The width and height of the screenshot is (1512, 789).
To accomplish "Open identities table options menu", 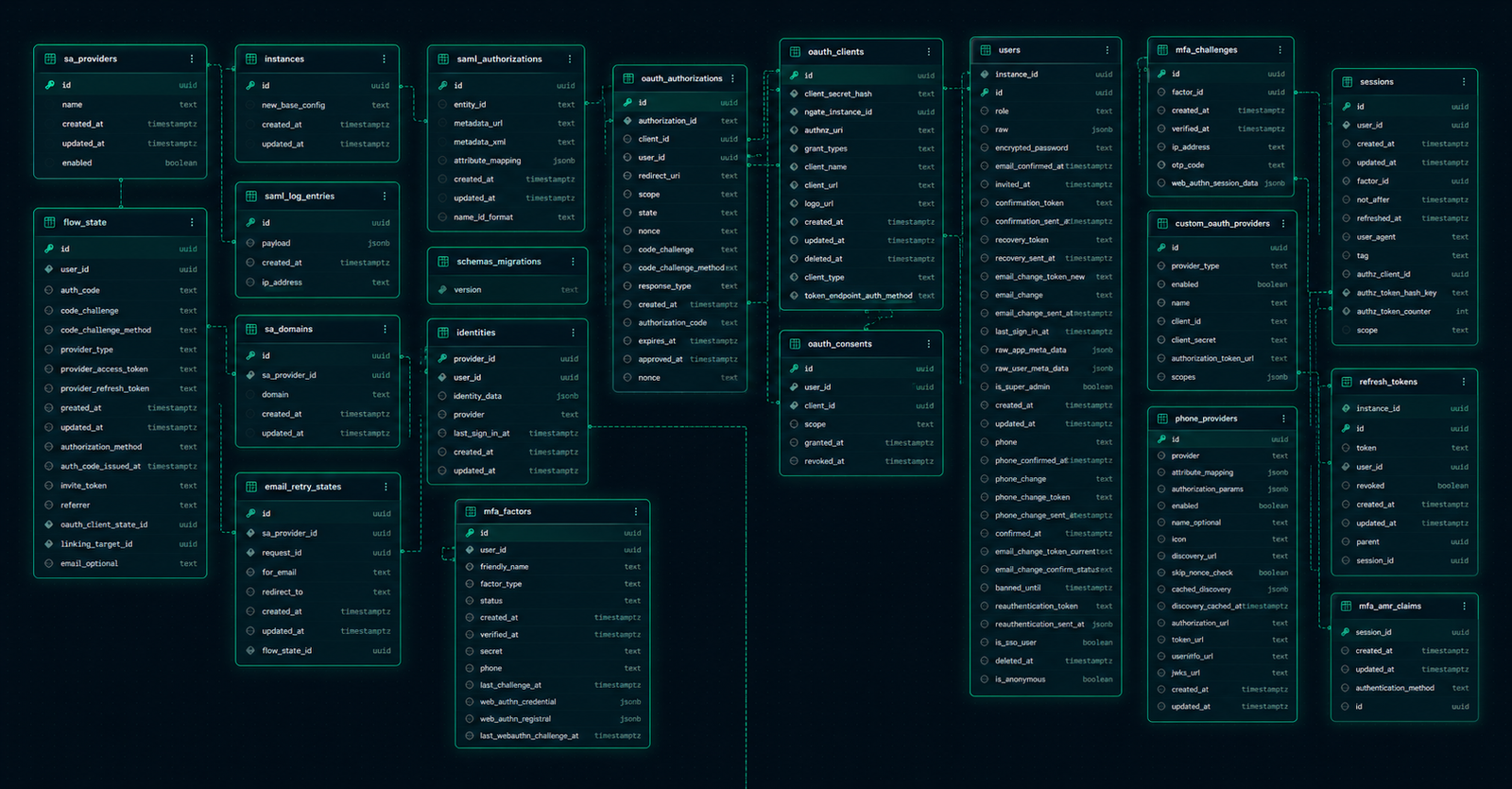I will [573, 333].
